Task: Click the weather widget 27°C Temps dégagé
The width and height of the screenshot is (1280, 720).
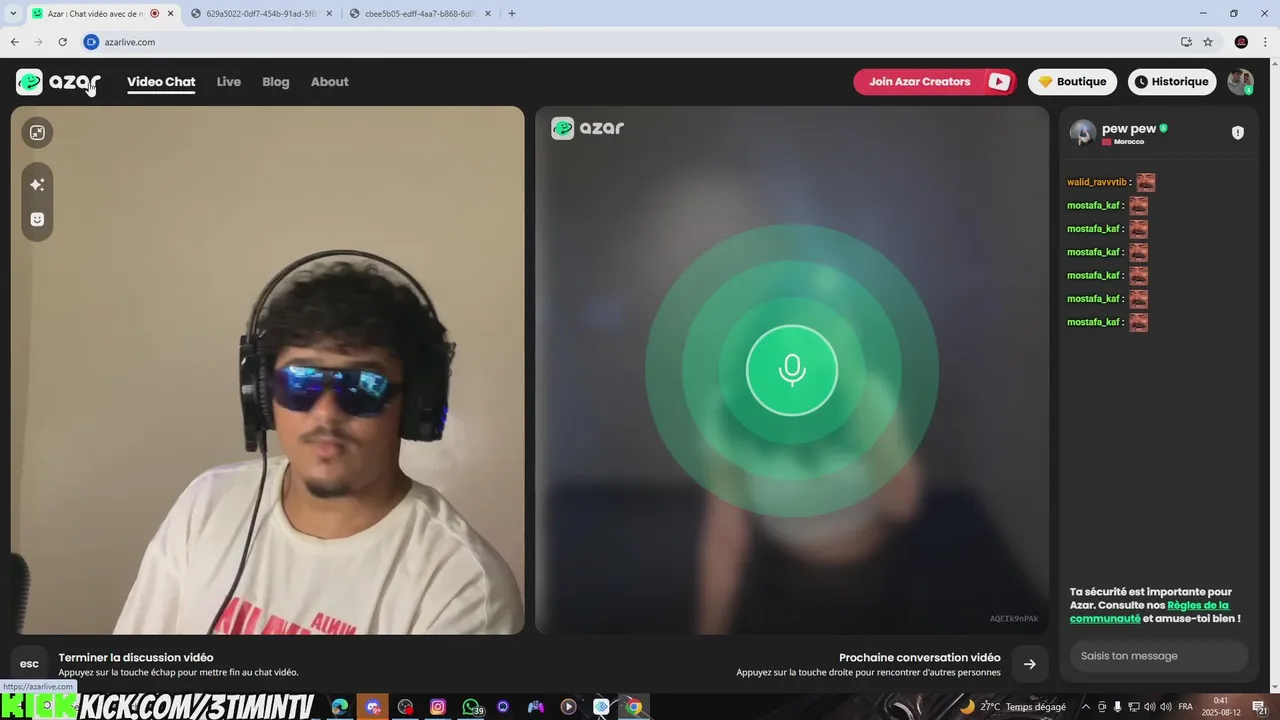Action: [x=1012, y=707]
